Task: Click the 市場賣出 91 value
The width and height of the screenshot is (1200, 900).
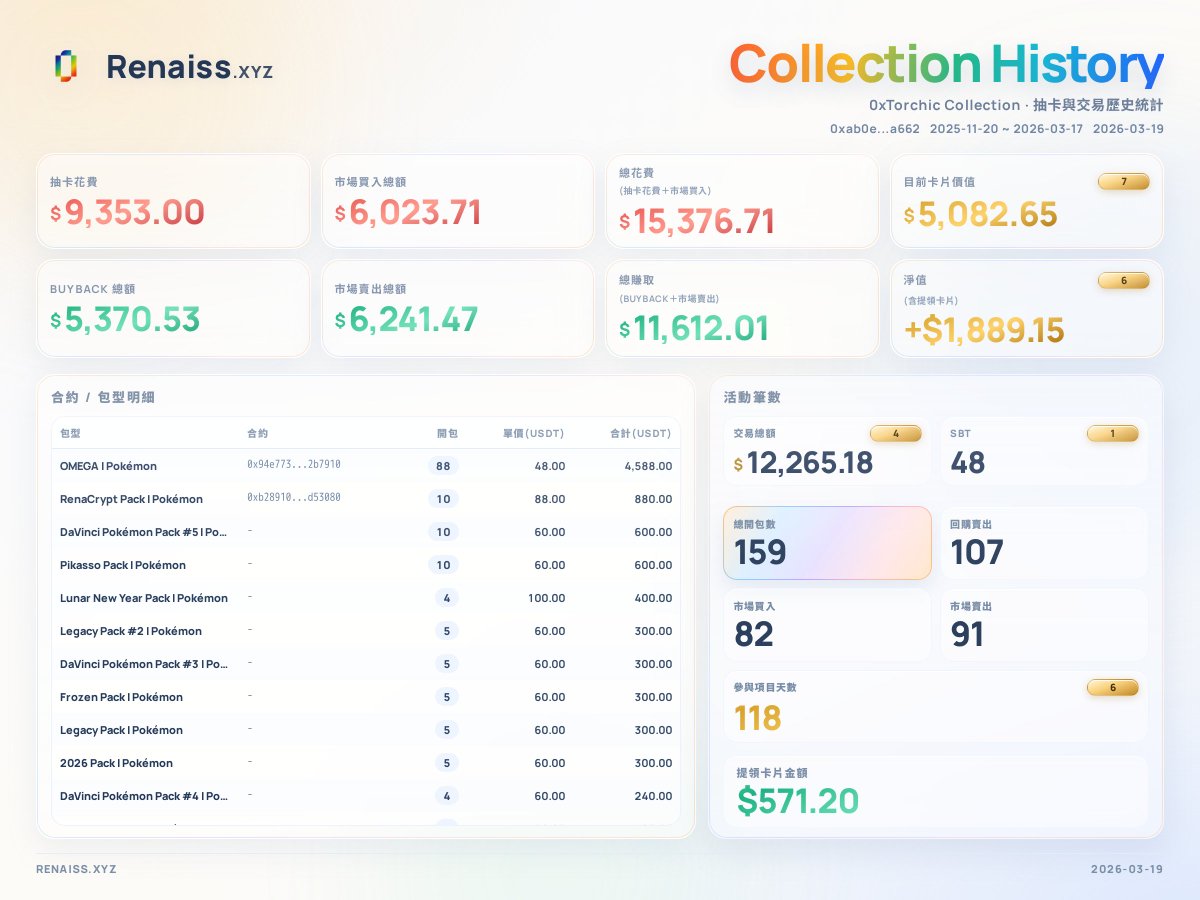Action: pos(967,634)
